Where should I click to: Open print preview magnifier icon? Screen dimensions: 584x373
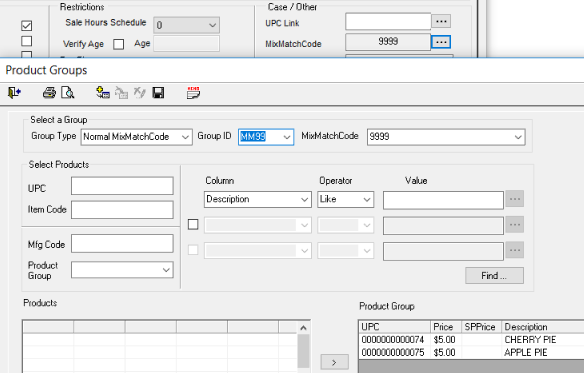(68, 92)
